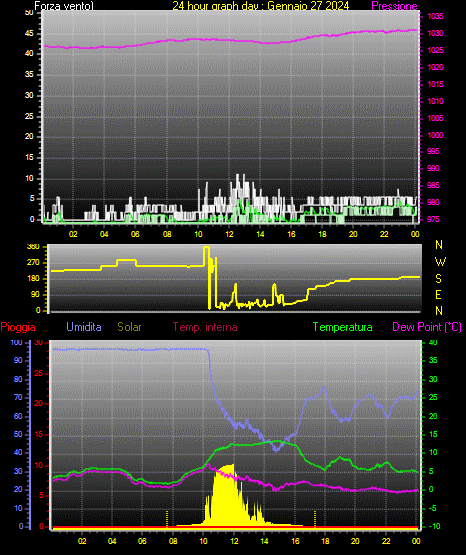The image size is (466, 555).
Task: Click the 12 hour mark under wind graph
Action: click(229, 234)
